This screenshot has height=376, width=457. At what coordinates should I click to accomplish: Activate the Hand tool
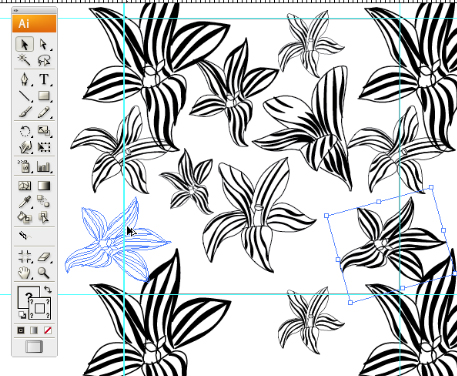point(25,273)
